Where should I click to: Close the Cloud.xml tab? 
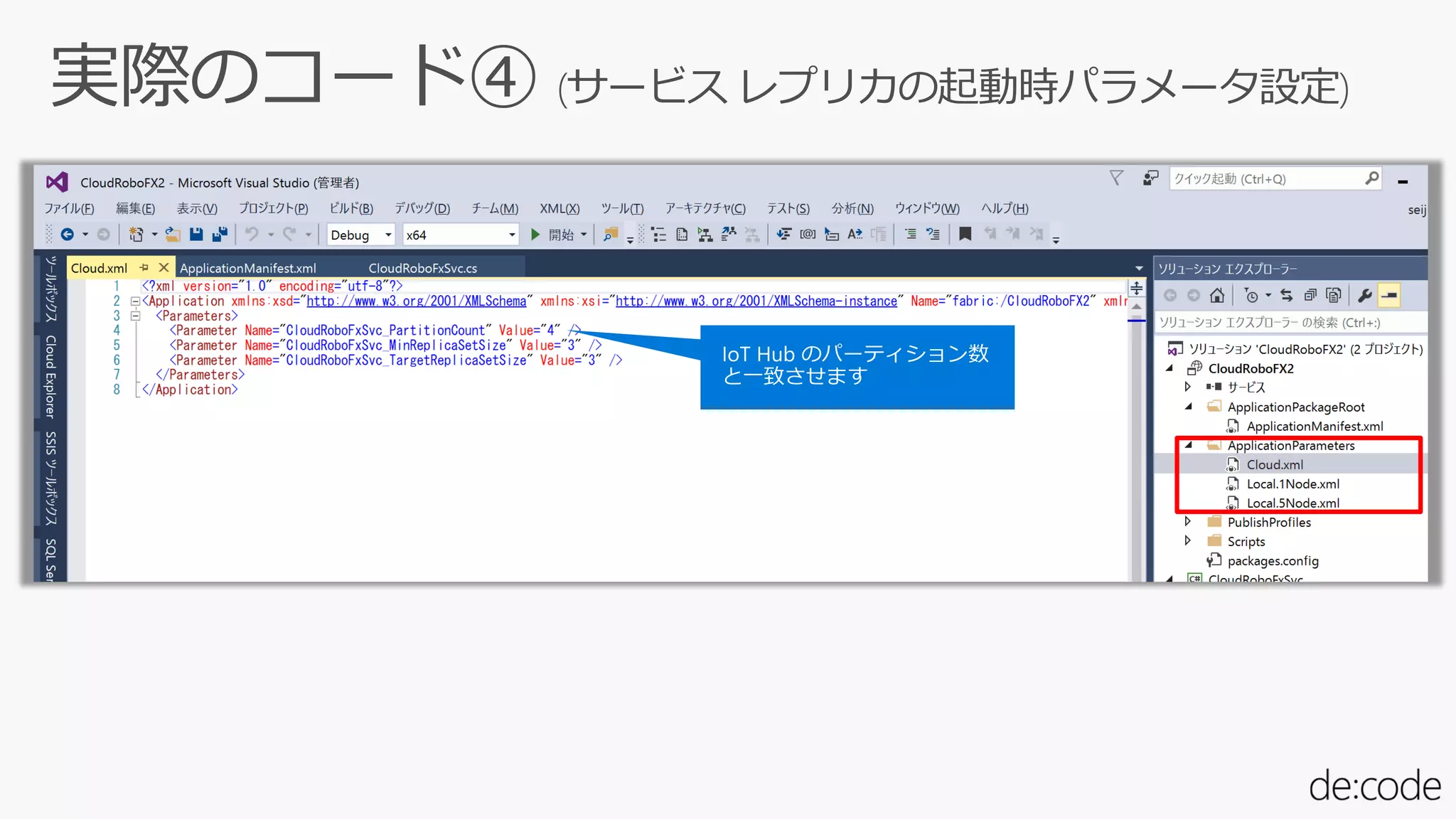[x=164, y=267]
